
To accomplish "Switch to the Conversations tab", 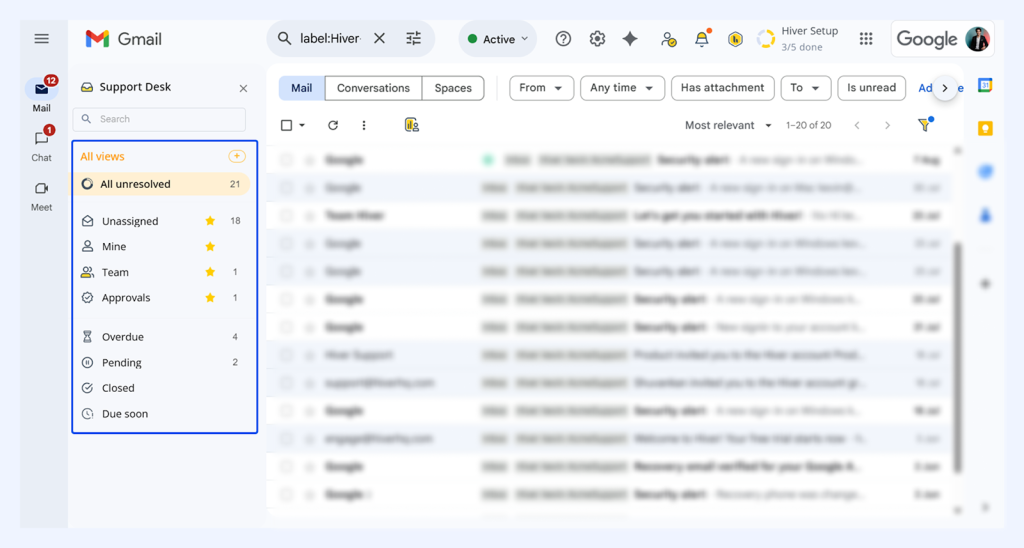I will point(373,88).
